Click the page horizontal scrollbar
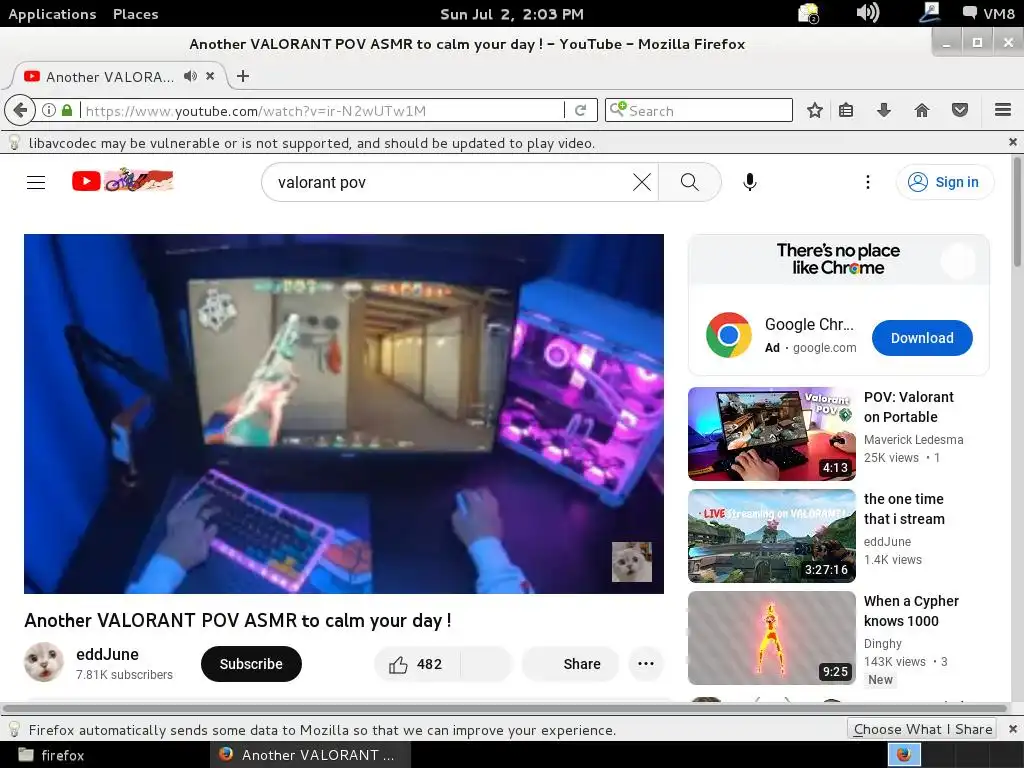This screenshot has width=1024, height=768. (x=504, y=708)
